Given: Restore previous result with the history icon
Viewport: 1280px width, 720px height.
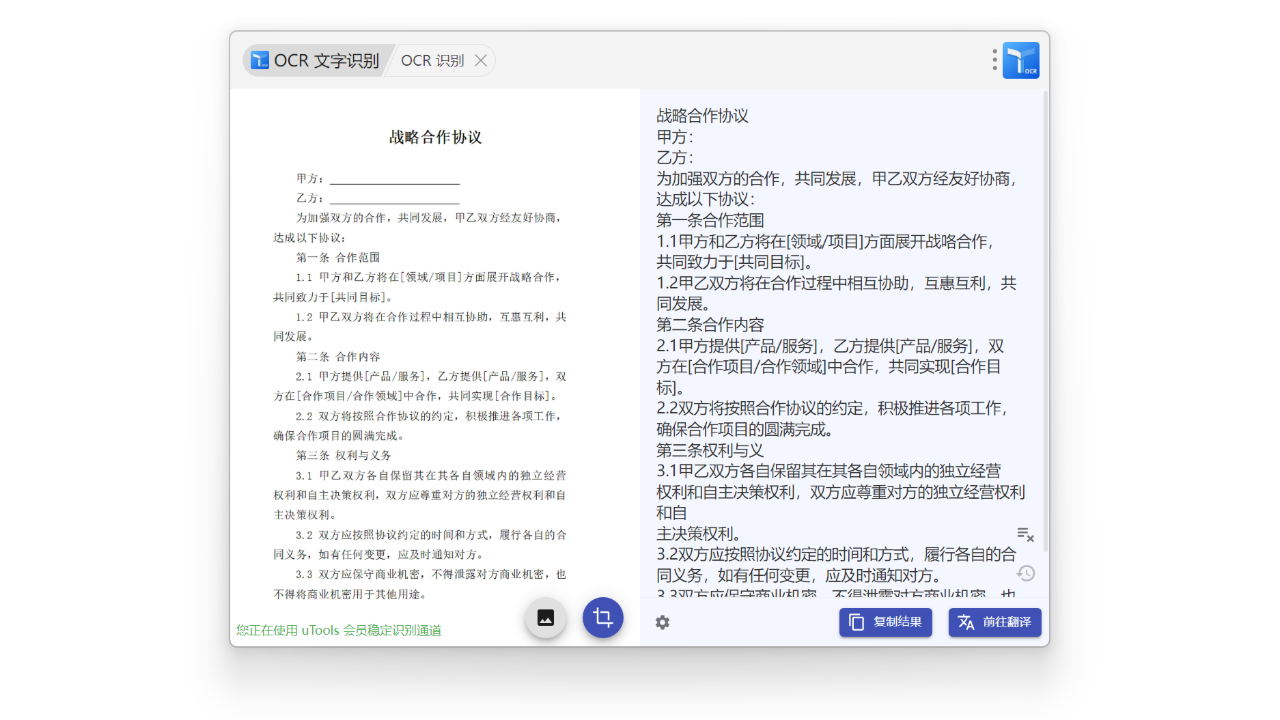Looking at the screenshot, I should [x=1025, y=573].
